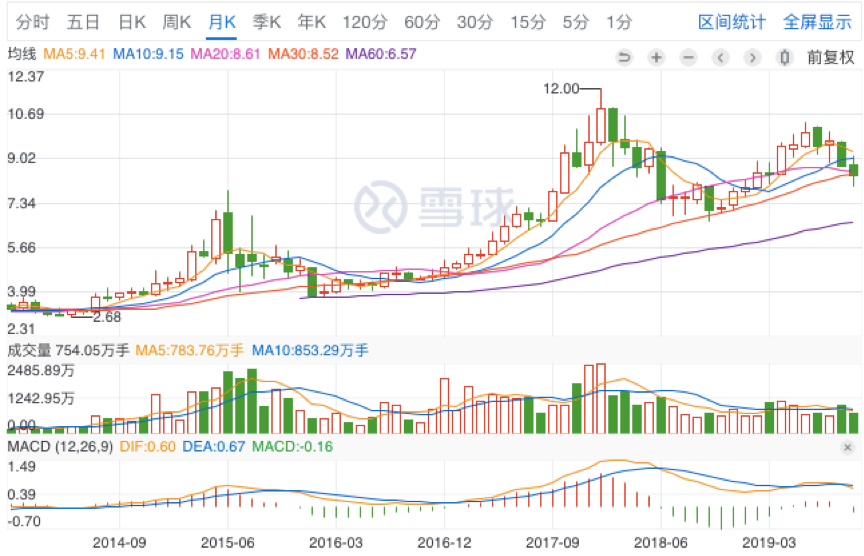Click the DIF:0.60 value

[148, 447]
